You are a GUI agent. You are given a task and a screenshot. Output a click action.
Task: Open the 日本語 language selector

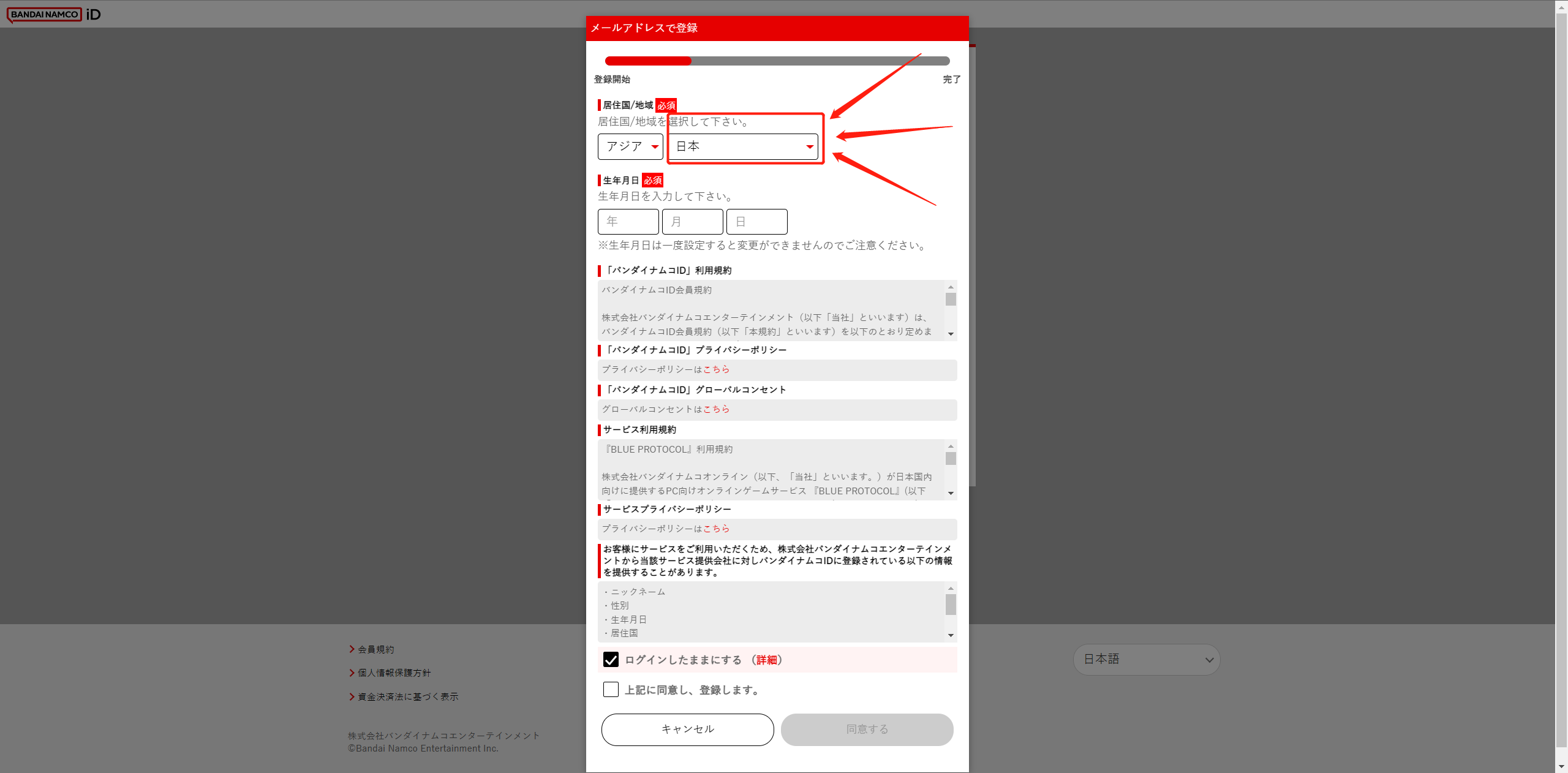[1146, 660]
